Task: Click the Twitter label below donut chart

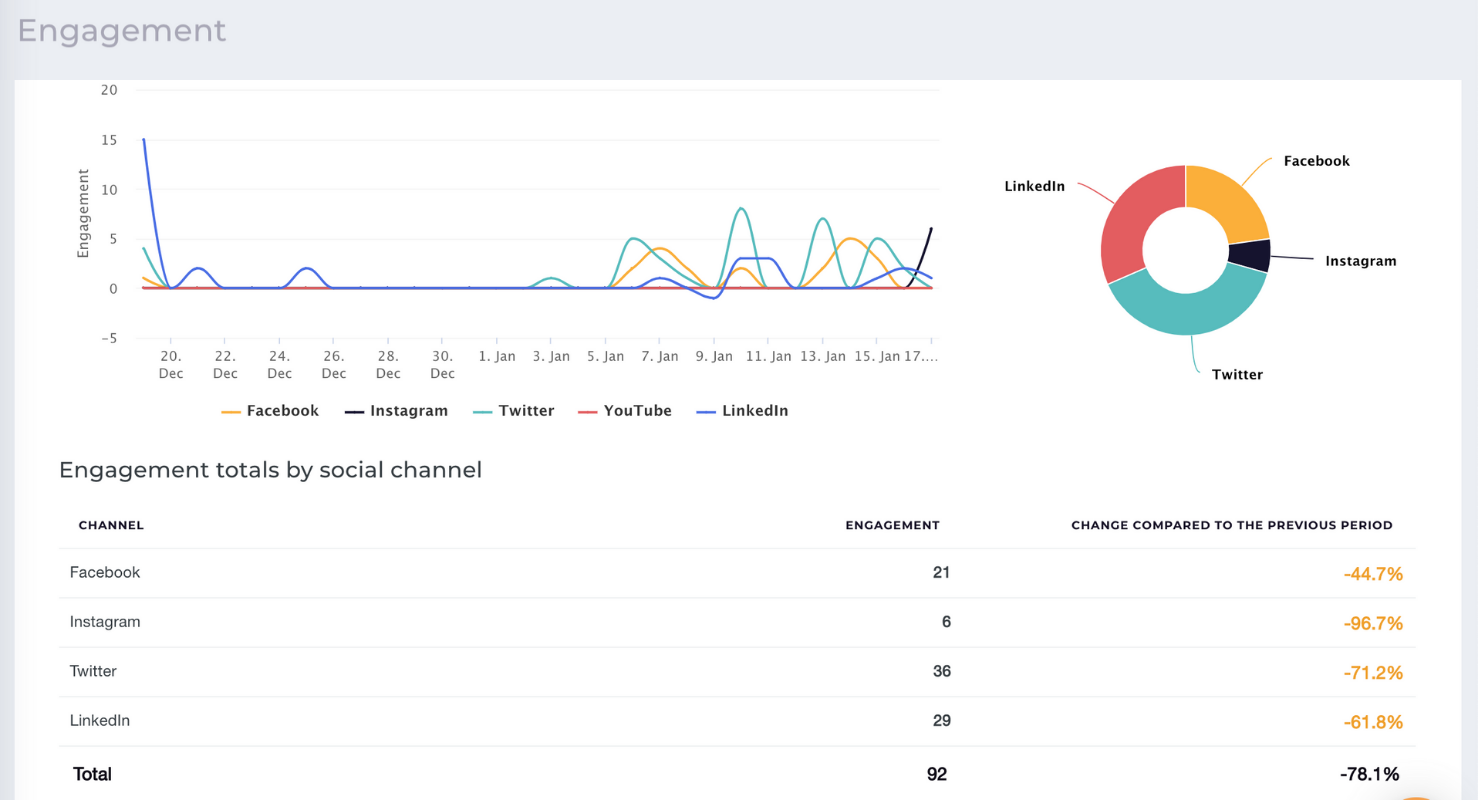Action: pos(1237,375)
